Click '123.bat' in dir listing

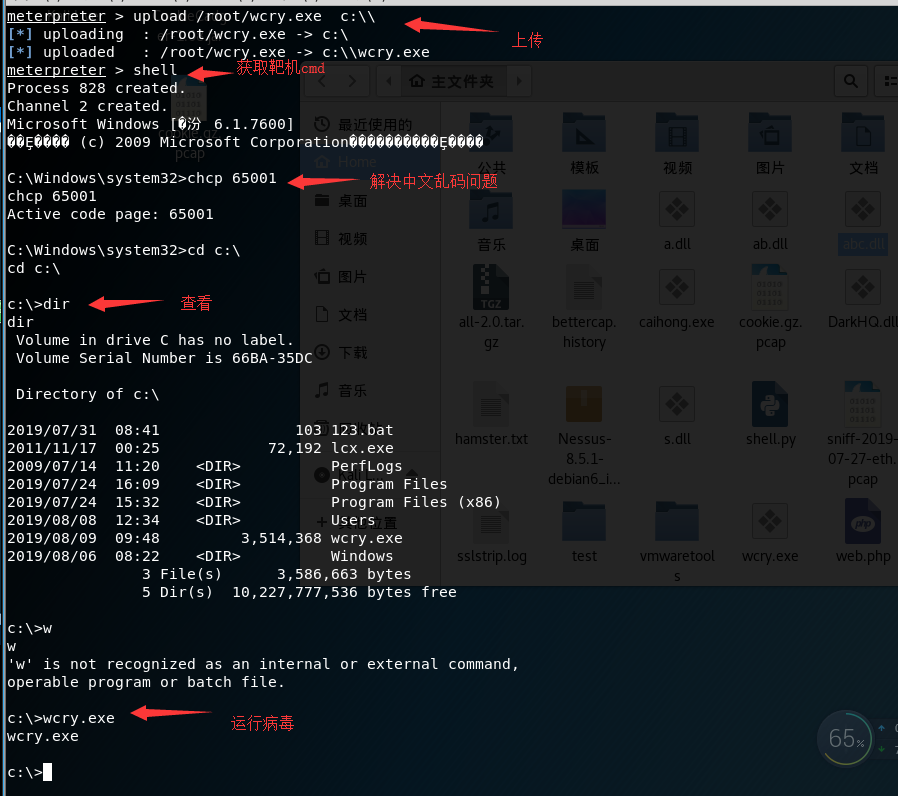pos(362,430)
